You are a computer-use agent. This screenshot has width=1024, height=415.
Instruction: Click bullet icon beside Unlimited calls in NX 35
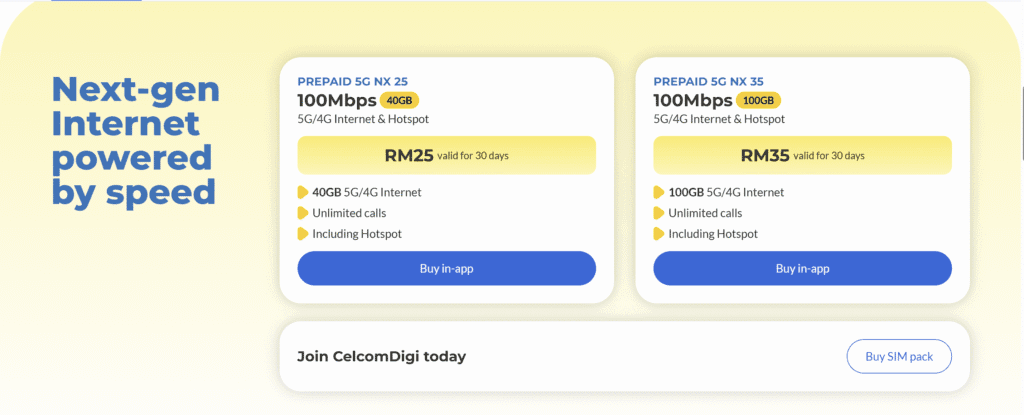[659, 213]
